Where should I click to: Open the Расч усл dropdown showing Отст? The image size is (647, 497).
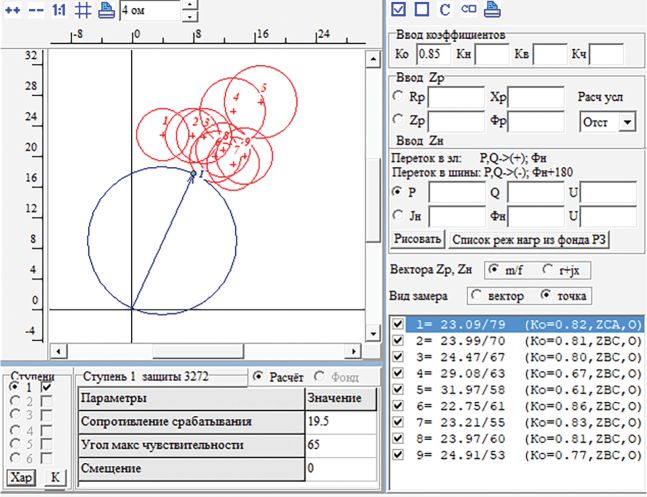pyautogui.click(x=627, y=122)
